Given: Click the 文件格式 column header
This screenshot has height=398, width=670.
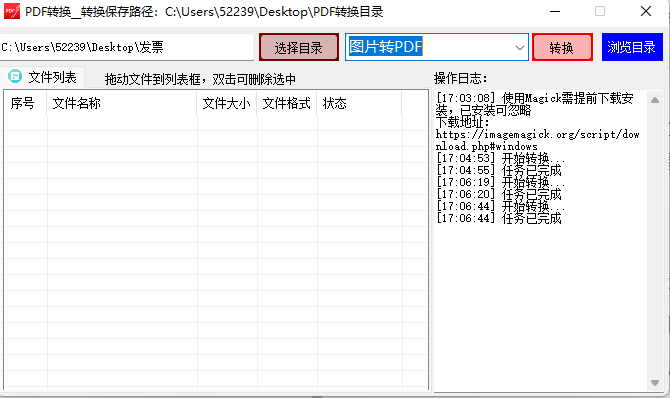Looking at the screenshot, I should 287,103.
